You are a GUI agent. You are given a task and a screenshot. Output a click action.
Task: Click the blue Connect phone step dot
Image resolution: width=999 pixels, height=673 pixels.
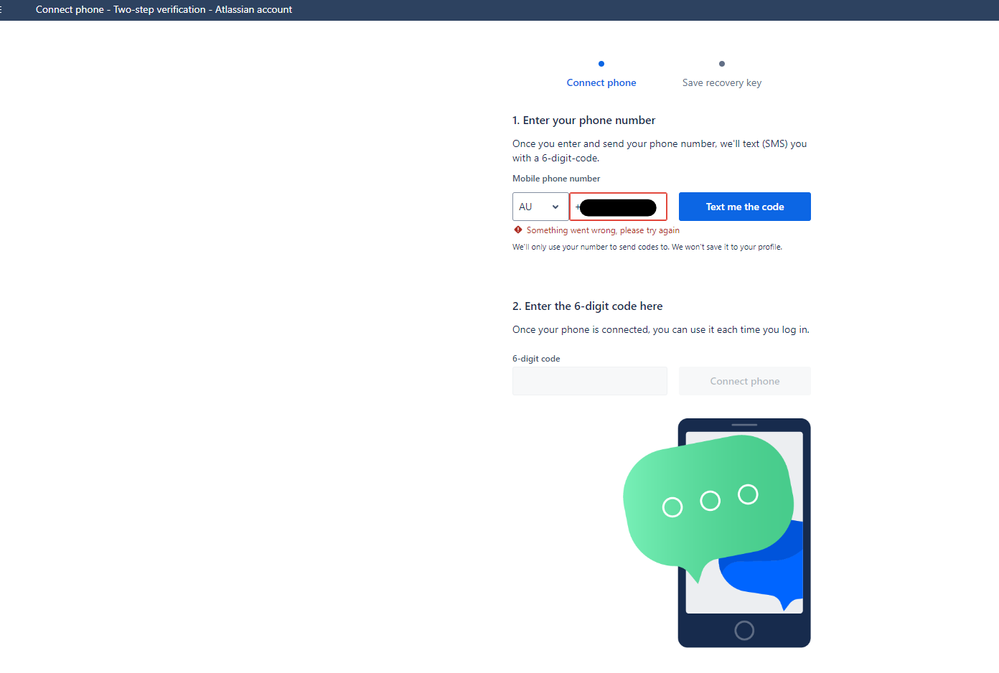(x=601, y=63)
